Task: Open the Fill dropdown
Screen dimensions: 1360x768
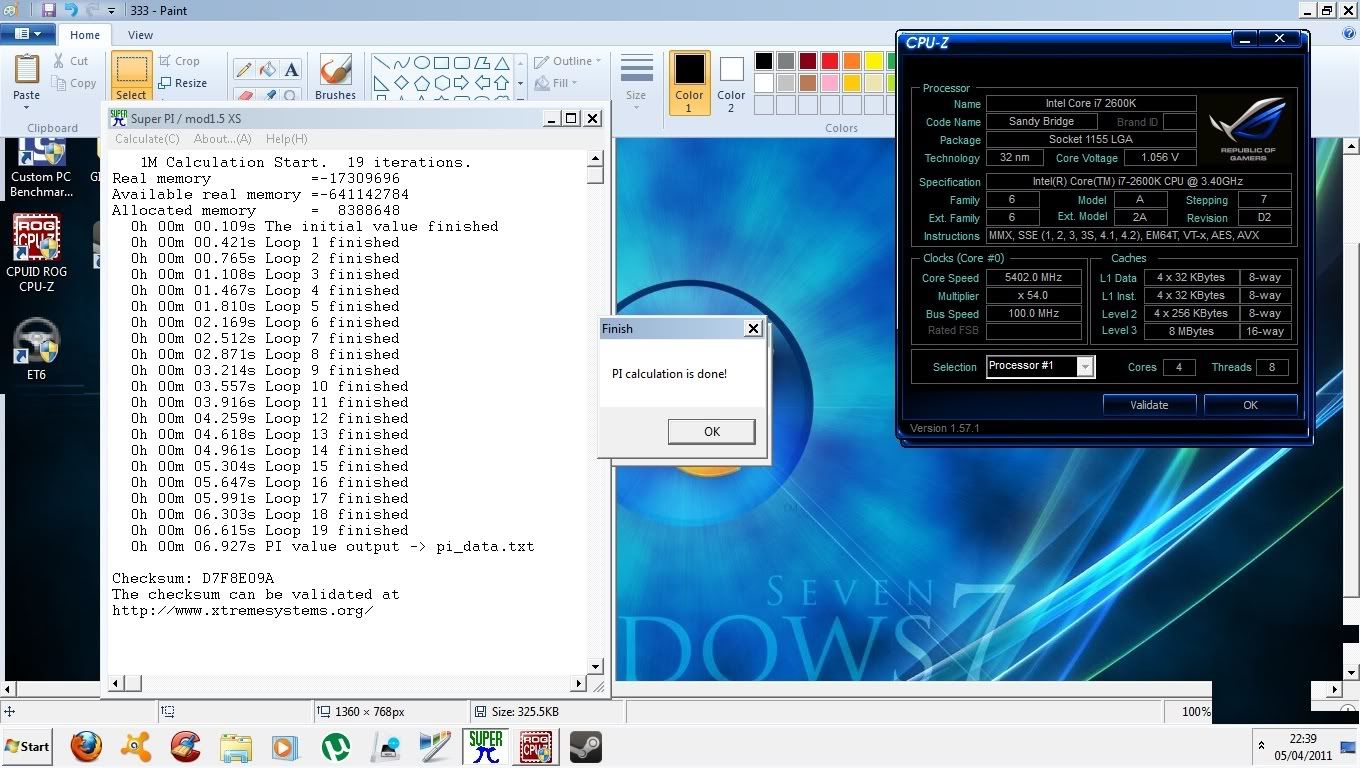Action: tap(556, 83)
